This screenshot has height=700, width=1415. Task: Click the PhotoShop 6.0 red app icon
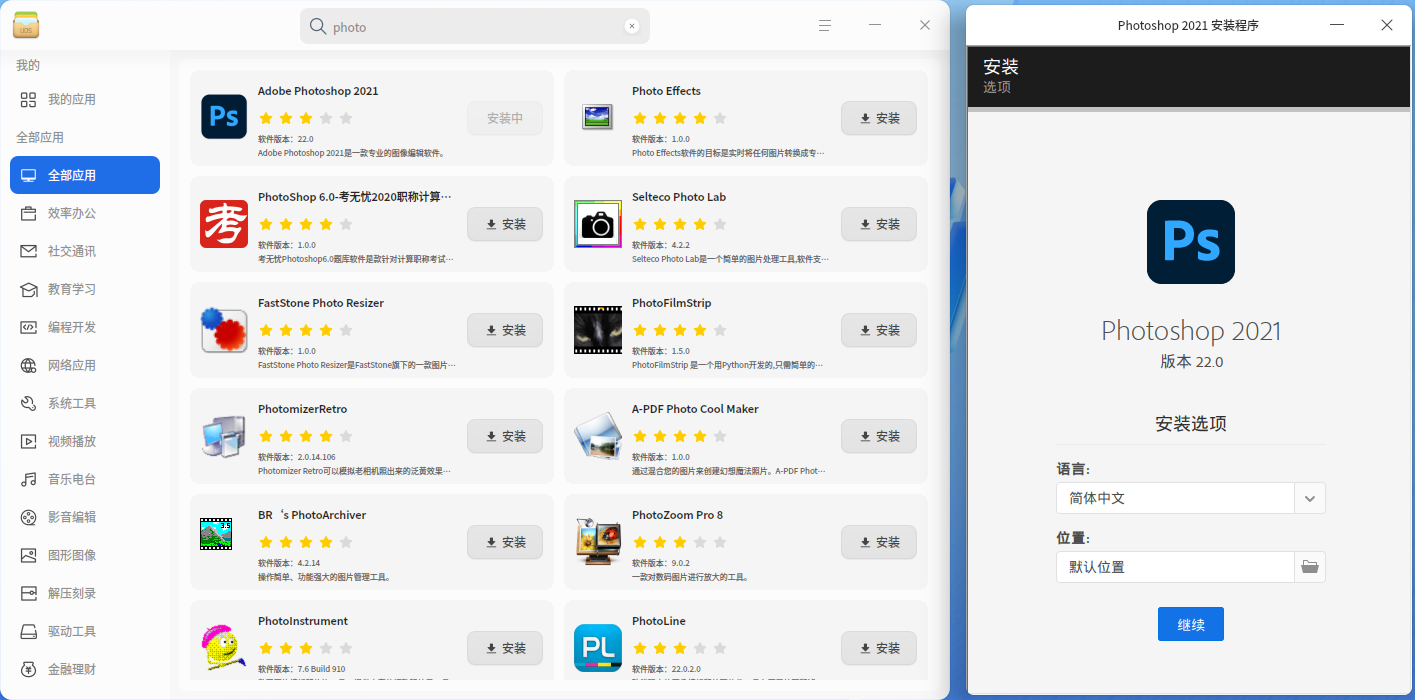224,224
